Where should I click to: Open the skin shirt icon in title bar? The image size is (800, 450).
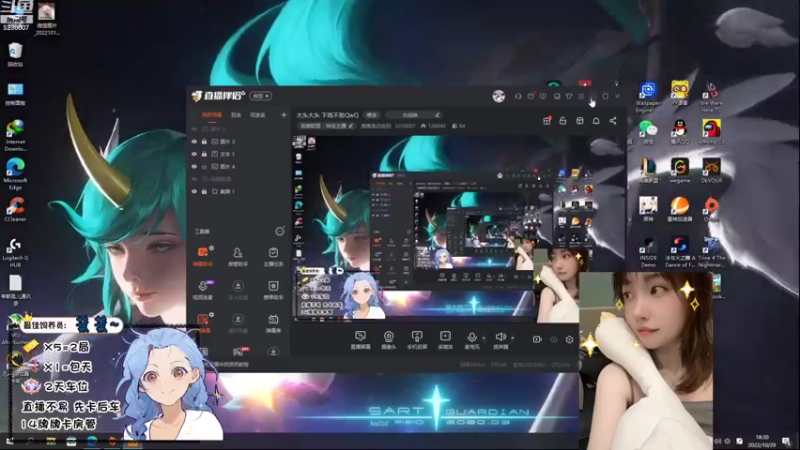pyautogui.click(x=569, y=96)
